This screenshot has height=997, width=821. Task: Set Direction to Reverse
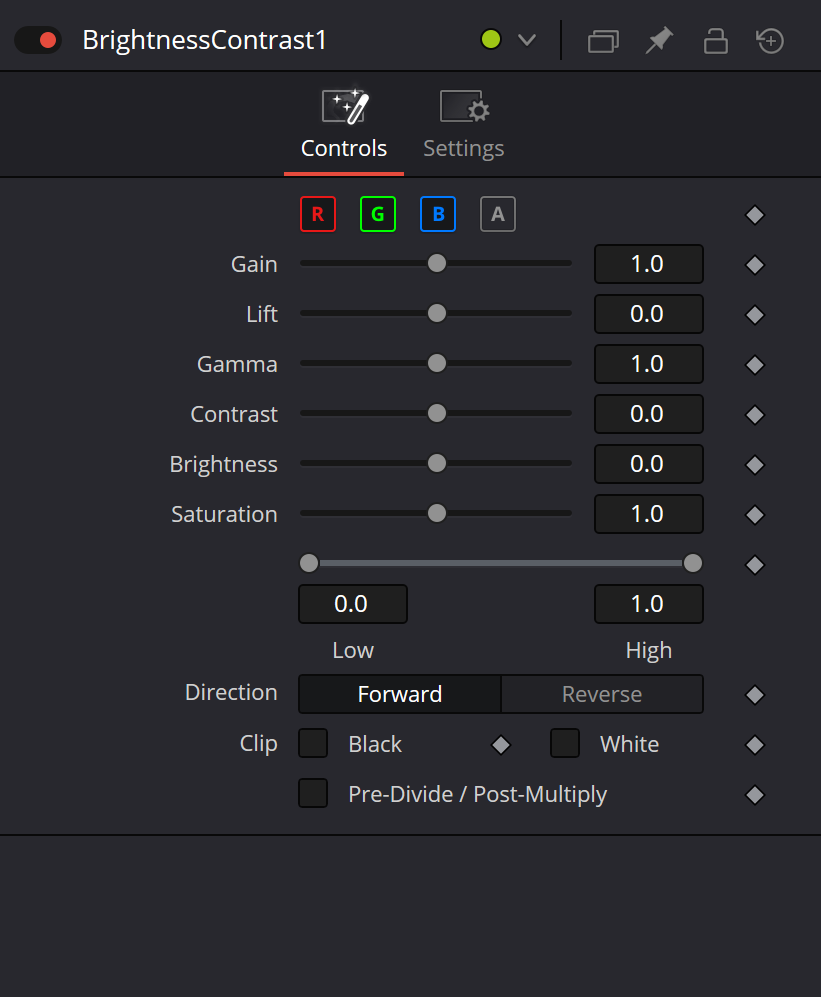coord(602,694)
